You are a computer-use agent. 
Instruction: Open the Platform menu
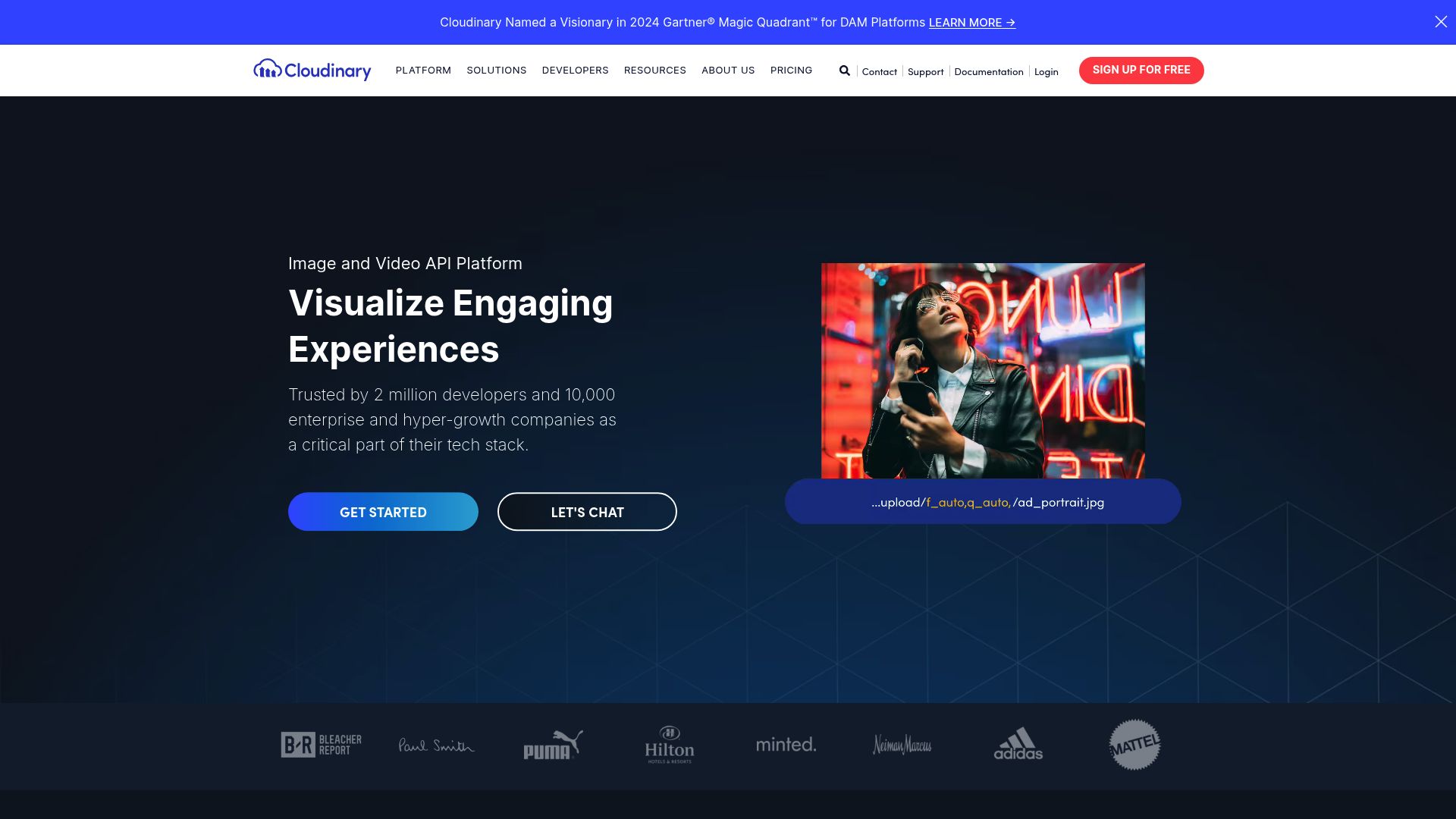point(423,71)
